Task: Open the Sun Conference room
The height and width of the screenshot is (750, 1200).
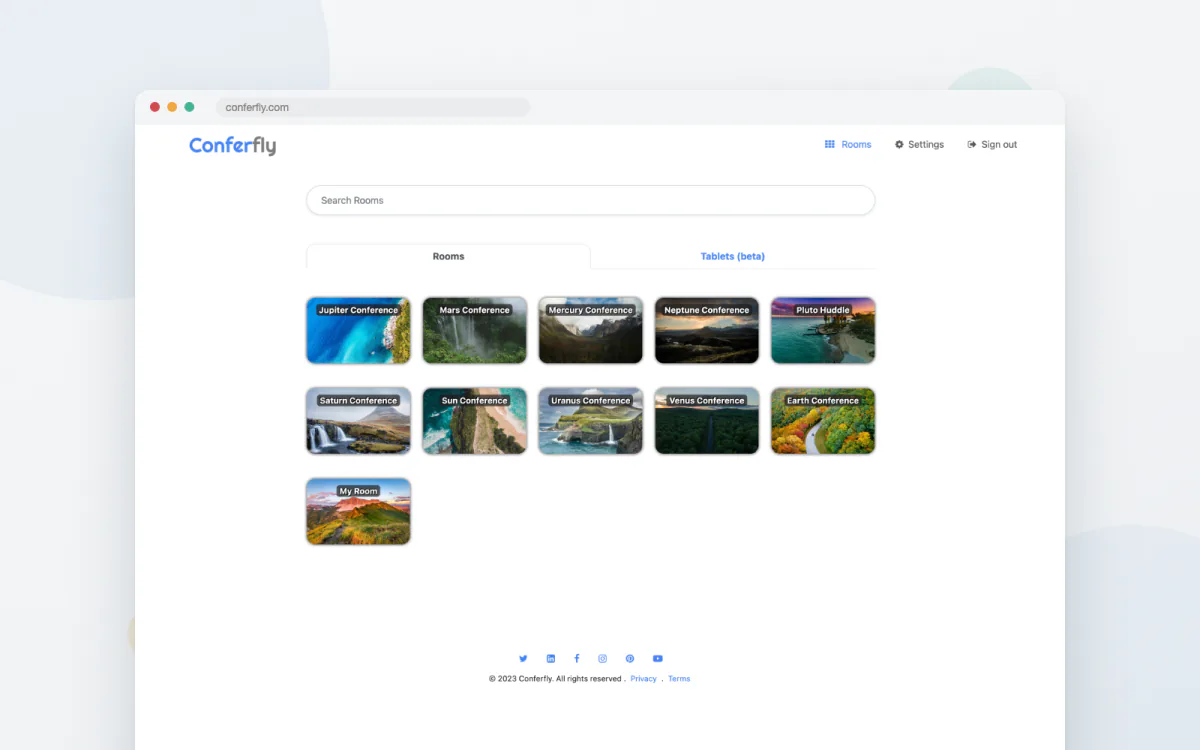Action: (474, 421)
